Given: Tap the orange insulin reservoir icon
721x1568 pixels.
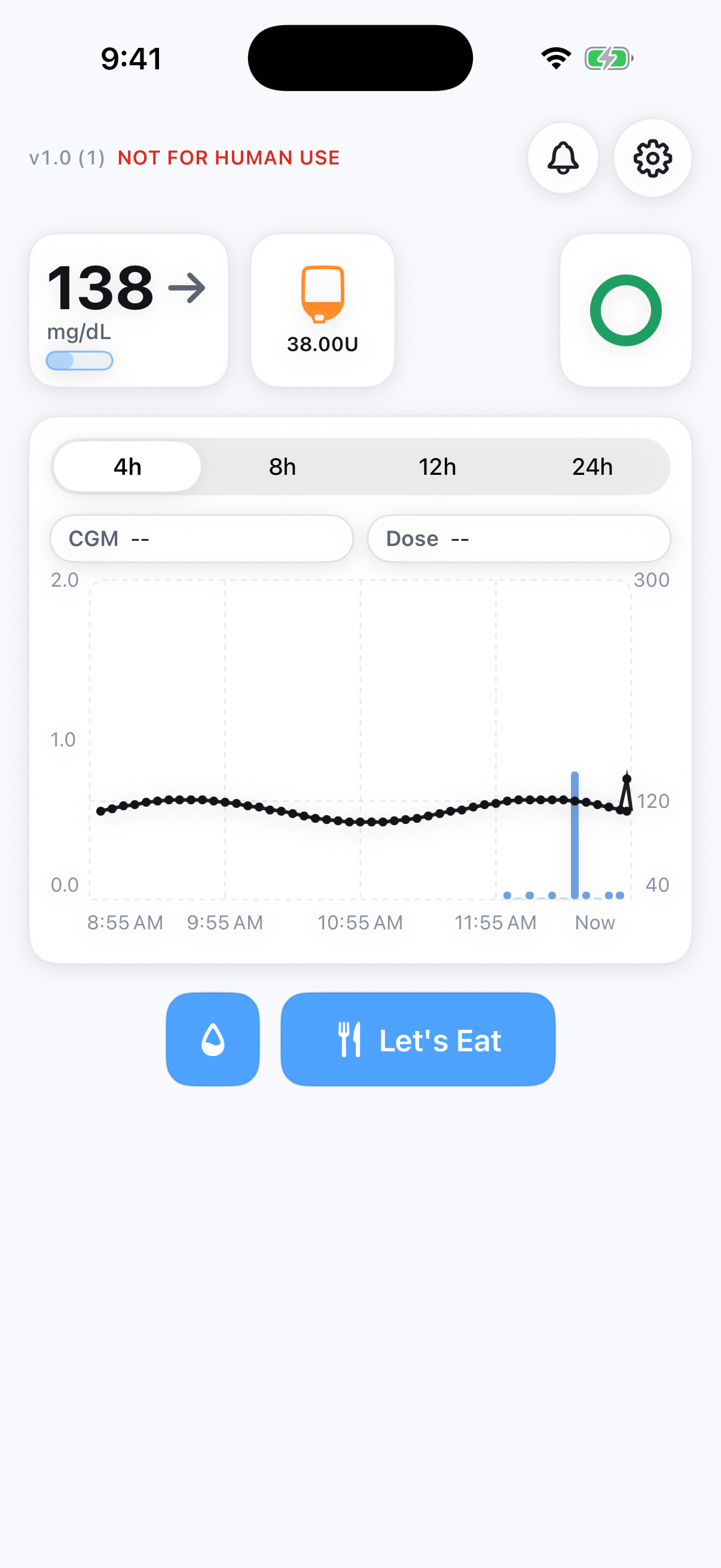Looking at the screenshot, I should (322, 294).
